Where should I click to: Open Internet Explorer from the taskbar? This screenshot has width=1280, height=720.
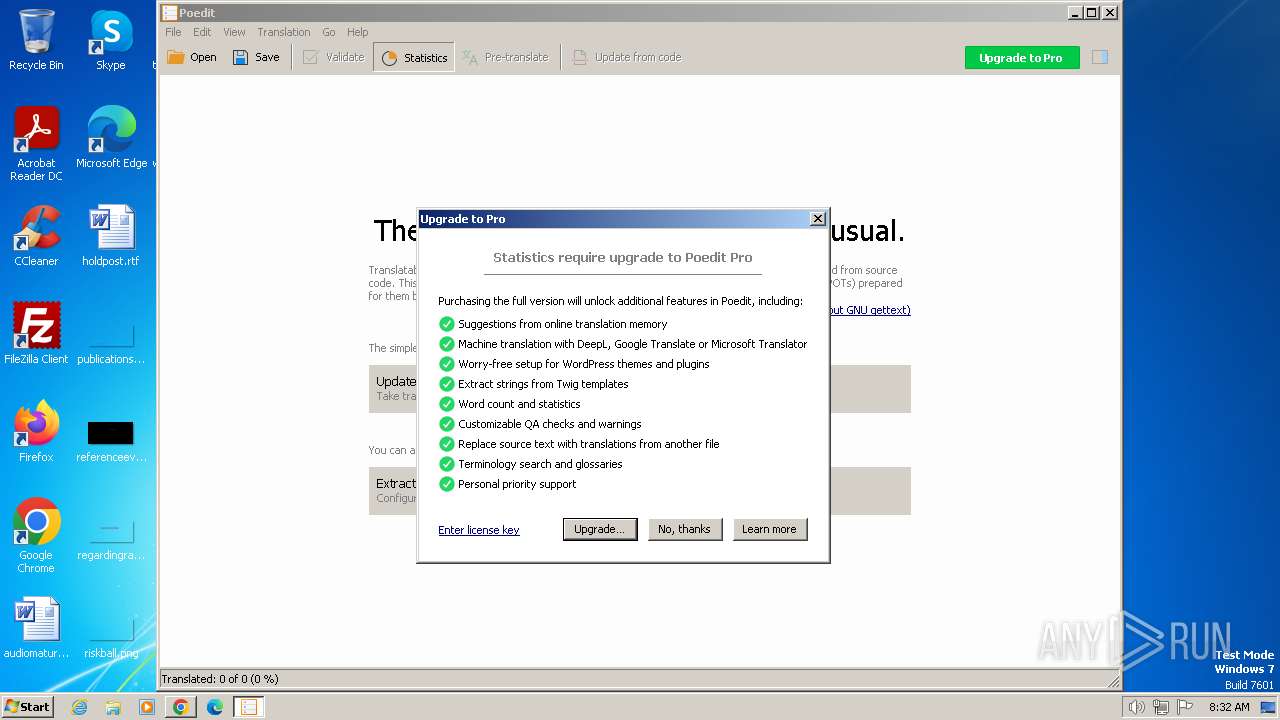click(80, 707)
